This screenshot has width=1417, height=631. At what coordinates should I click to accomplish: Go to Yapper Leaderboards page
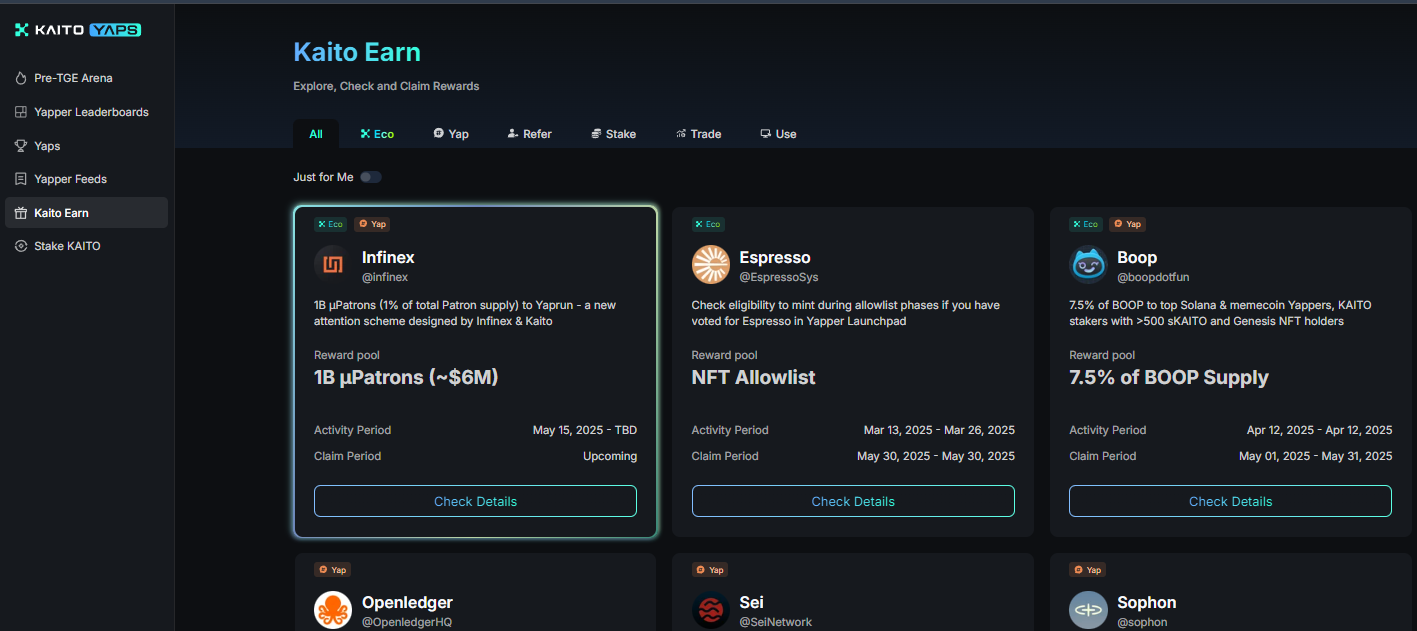[87, 112]
